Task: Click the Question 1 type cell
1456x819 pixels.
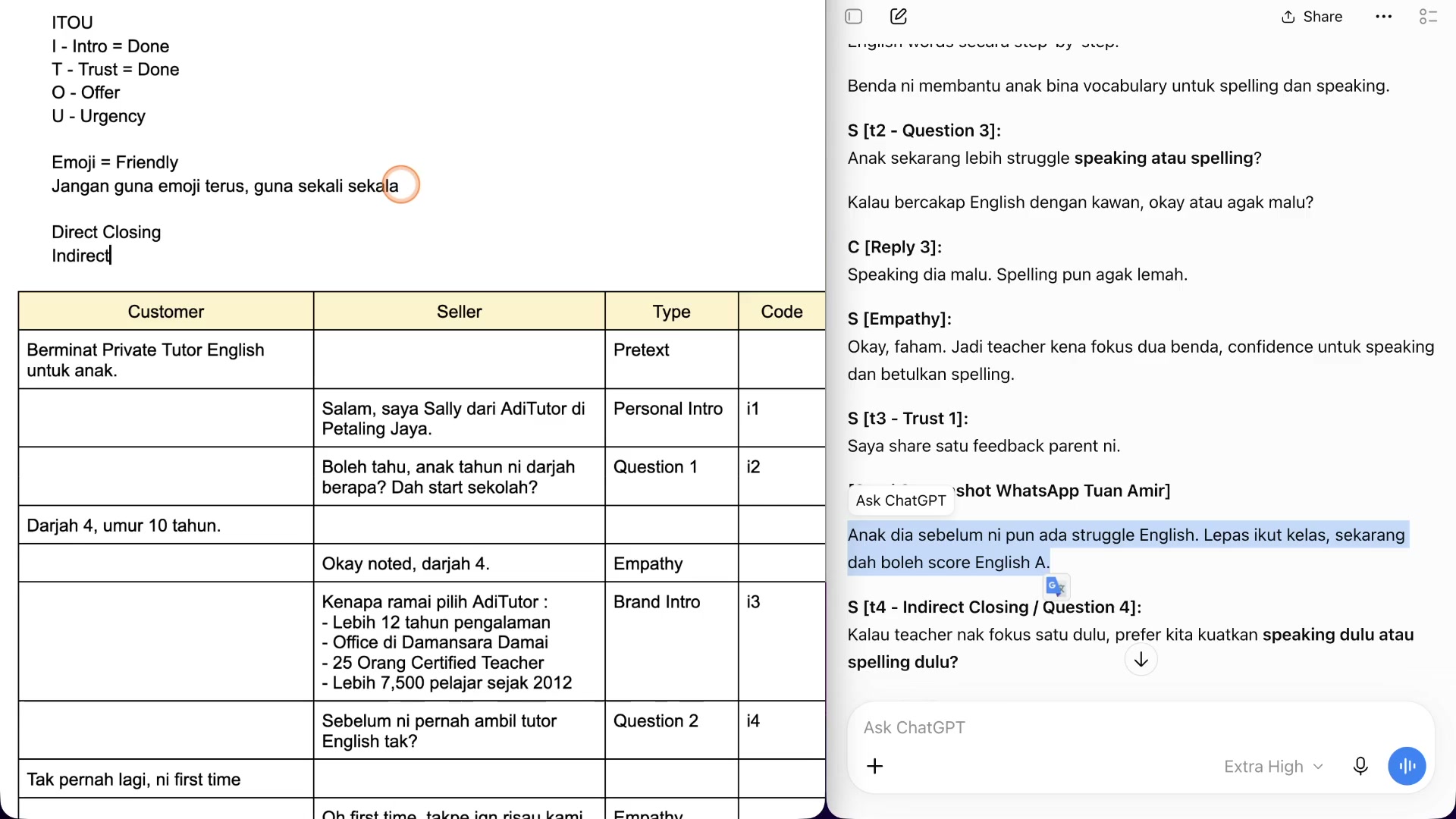Action: tap(672, 476)
